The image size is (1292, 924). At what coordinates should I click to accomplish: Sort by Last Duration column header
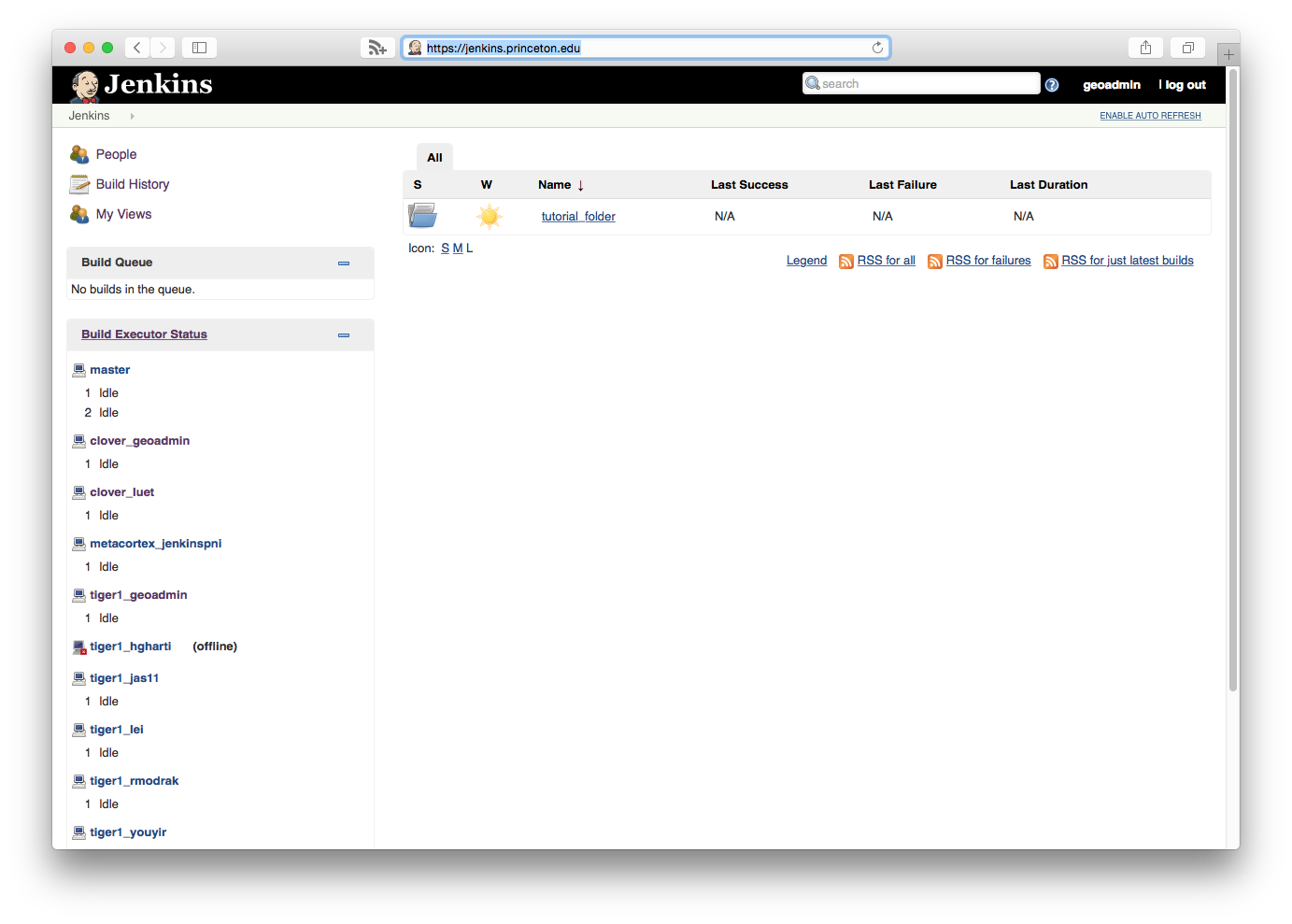(1048, 185)
